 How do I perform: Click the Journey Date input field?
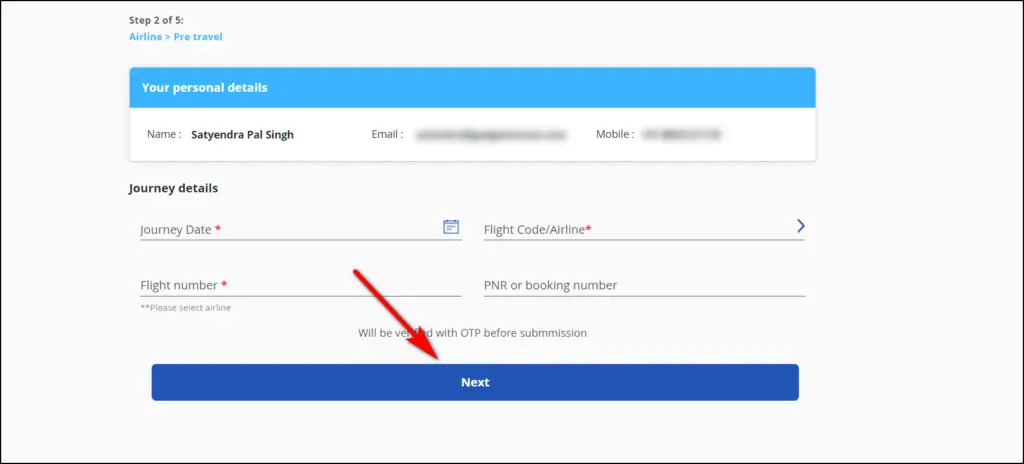pos(300,229)
